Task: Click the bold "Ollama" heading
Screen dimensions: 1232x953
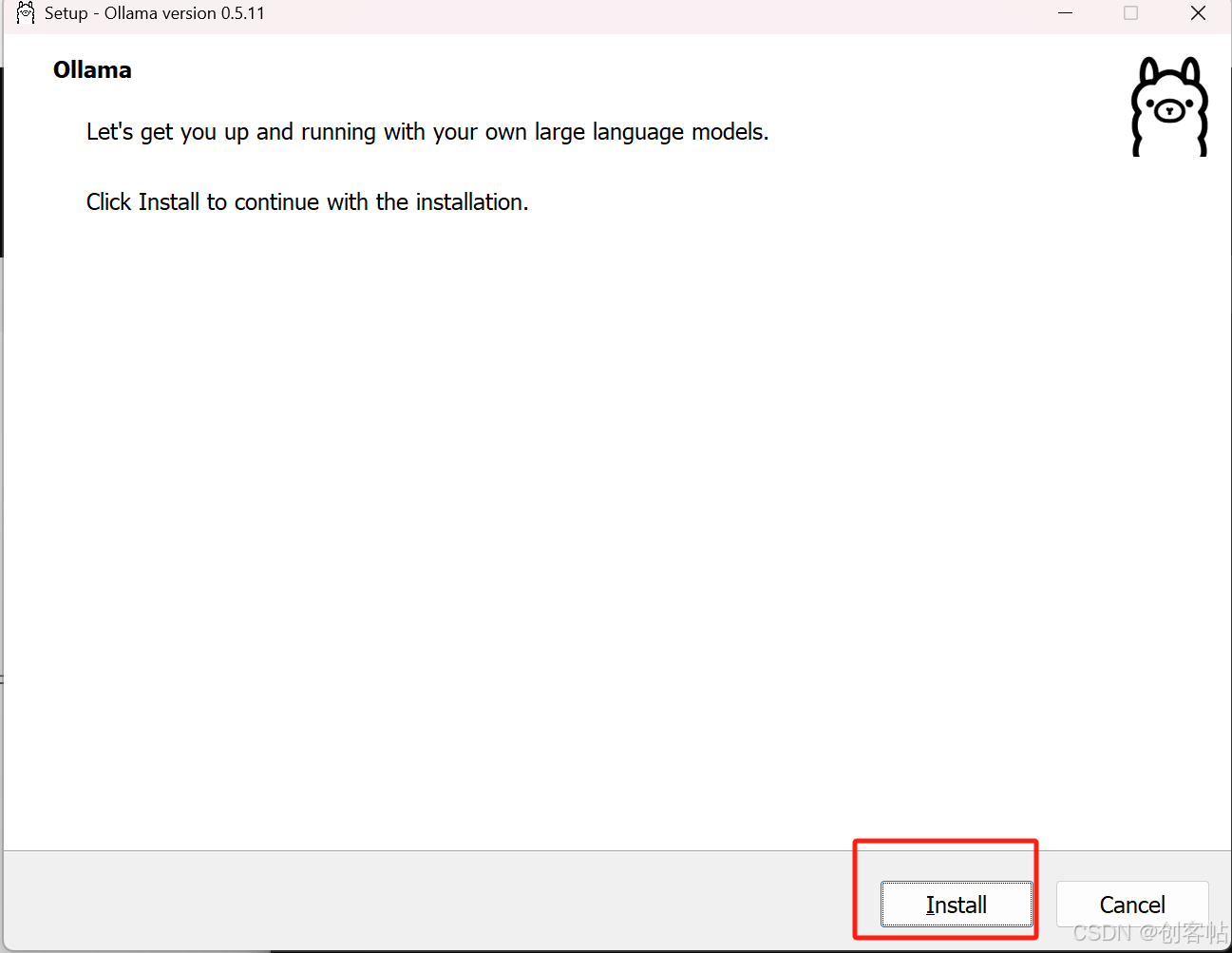Action: point(92,70)
